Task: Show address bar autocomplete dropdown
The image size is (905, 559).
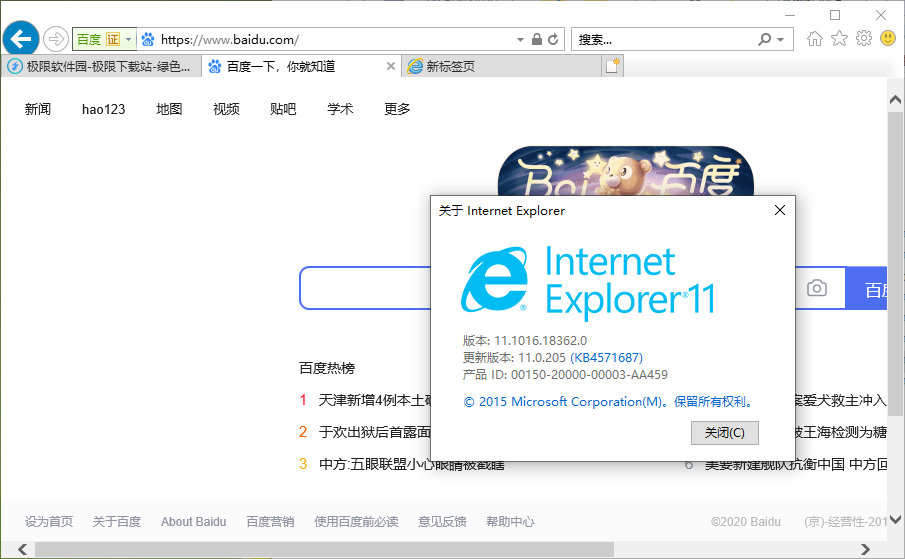Action: [520, 39]
